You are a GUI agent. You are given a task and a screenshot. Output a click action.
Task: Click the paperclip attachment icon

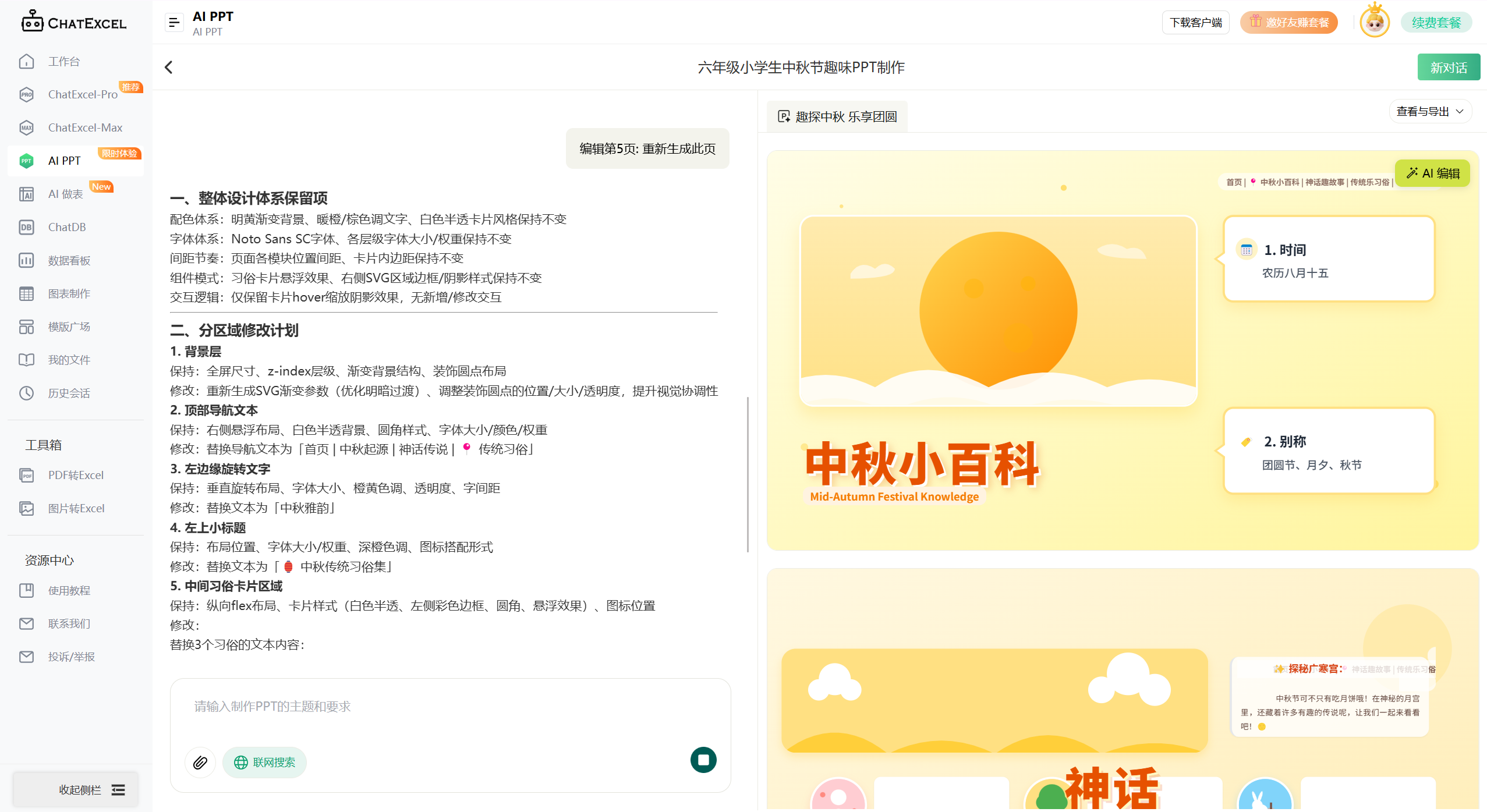click(x=200, y=762)
